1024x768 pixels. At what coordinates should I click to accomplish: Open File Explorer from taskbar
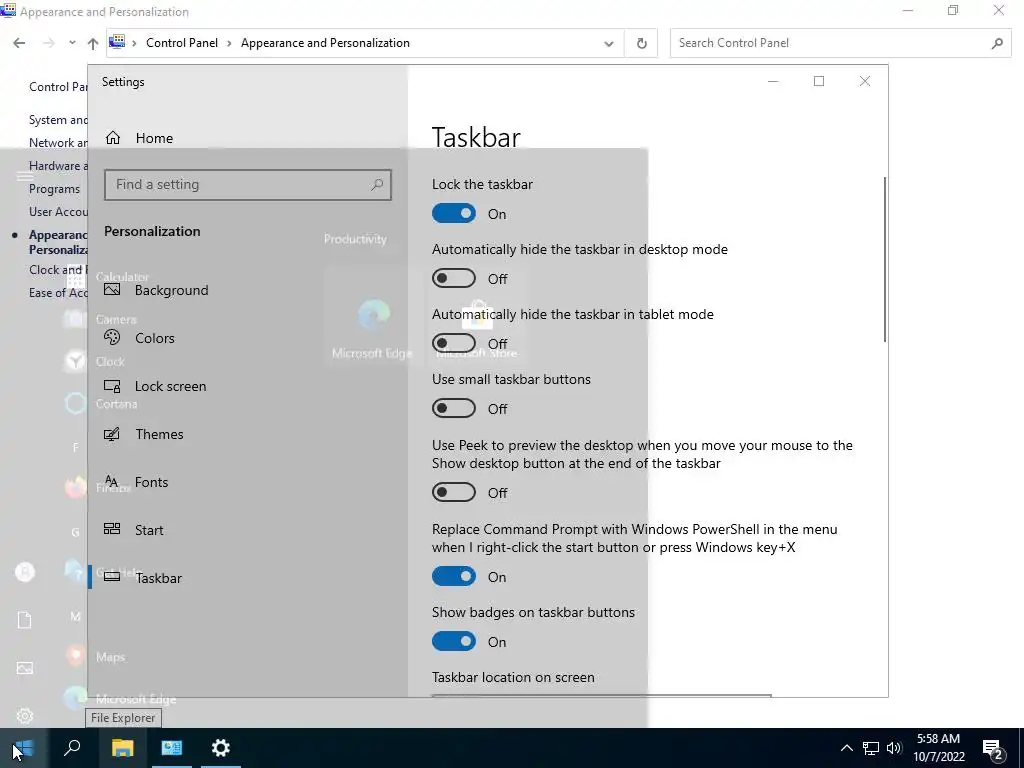(122, 748)
